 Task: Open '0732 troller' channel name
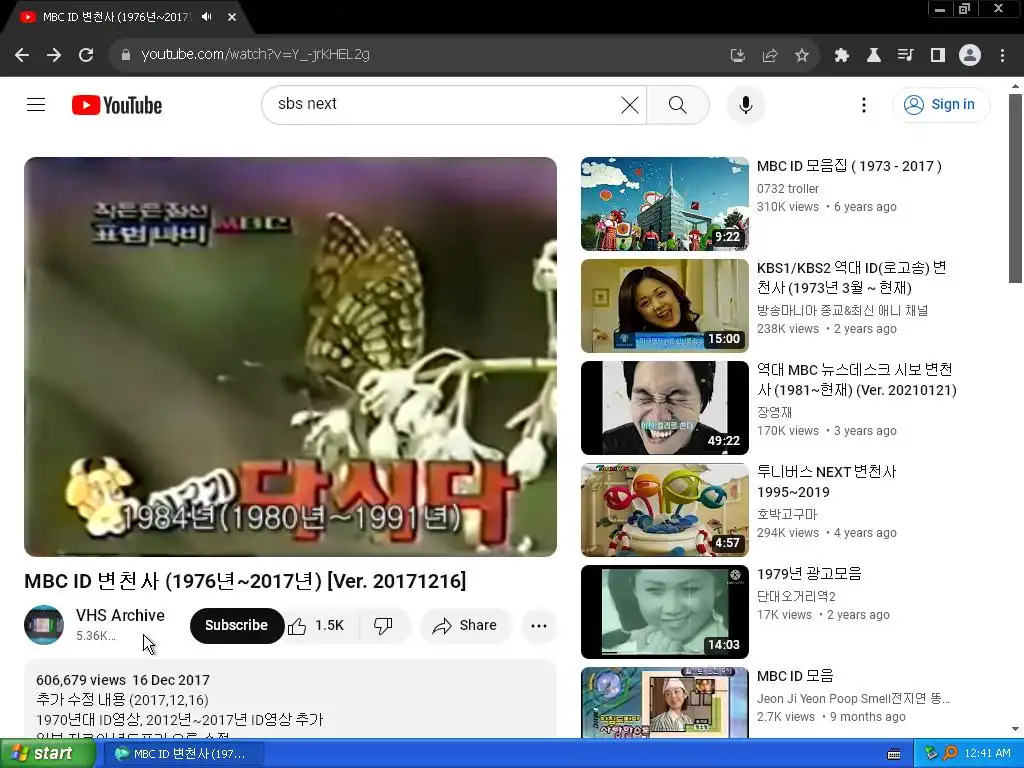click(x=788, y=189)
